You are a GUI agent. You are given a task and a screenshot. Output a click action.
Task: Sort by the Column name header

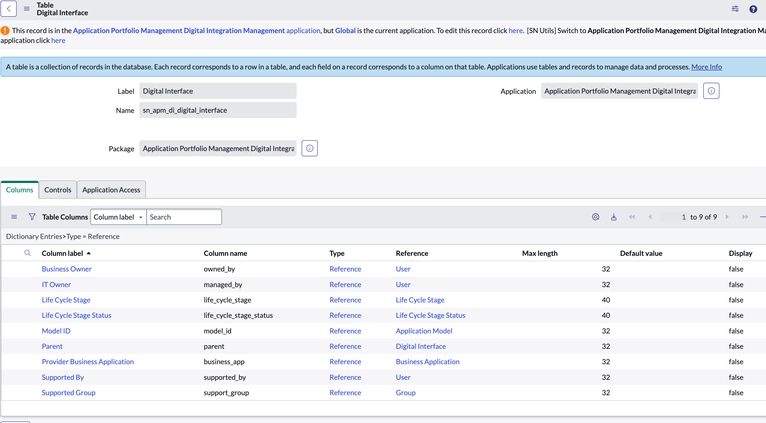(x=225, y=253)
